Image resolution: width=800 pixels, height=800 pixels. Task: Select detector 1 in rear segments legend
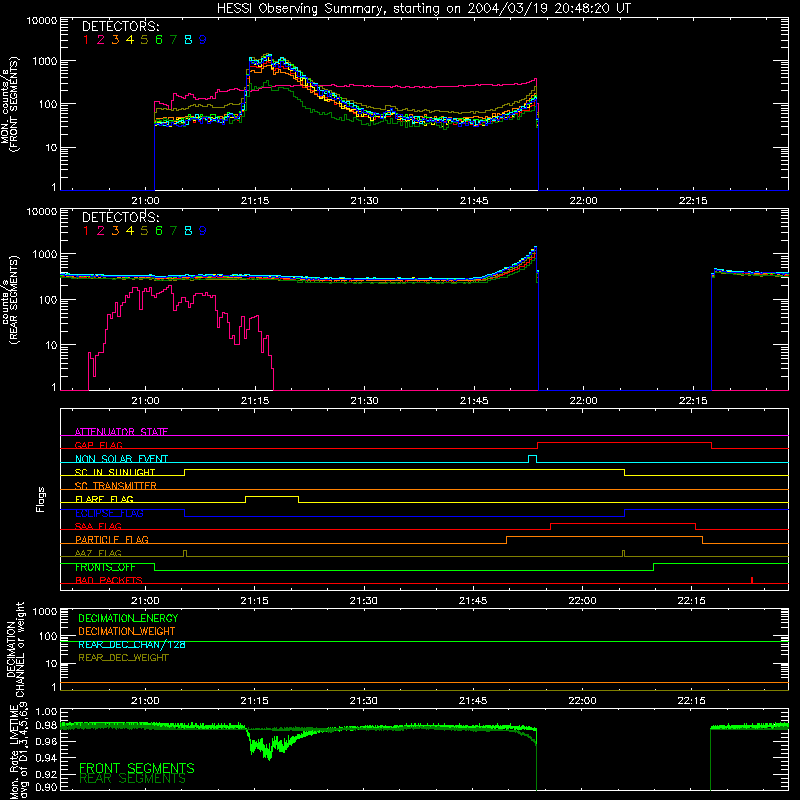tap(86, 231)
